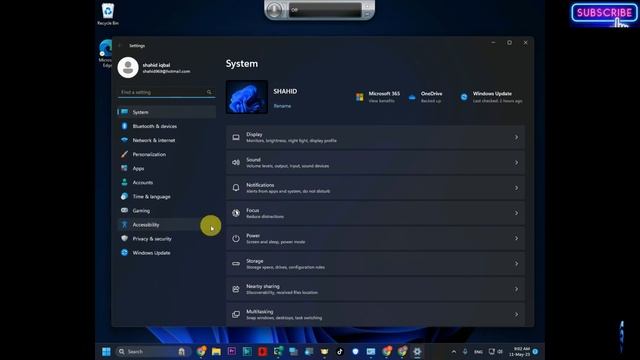Click the System page heading

tap(242, 64)
